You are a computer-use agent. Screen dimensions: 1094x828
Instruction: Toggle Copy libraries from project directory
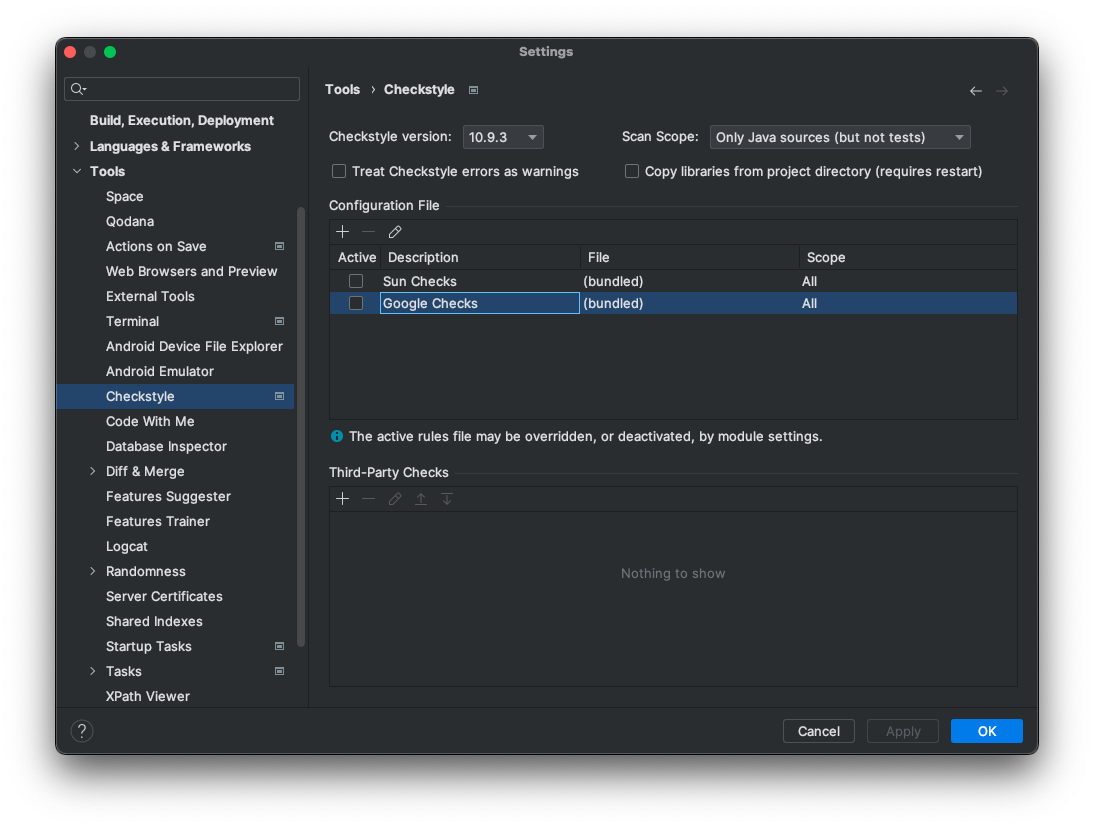click(632, 171)
